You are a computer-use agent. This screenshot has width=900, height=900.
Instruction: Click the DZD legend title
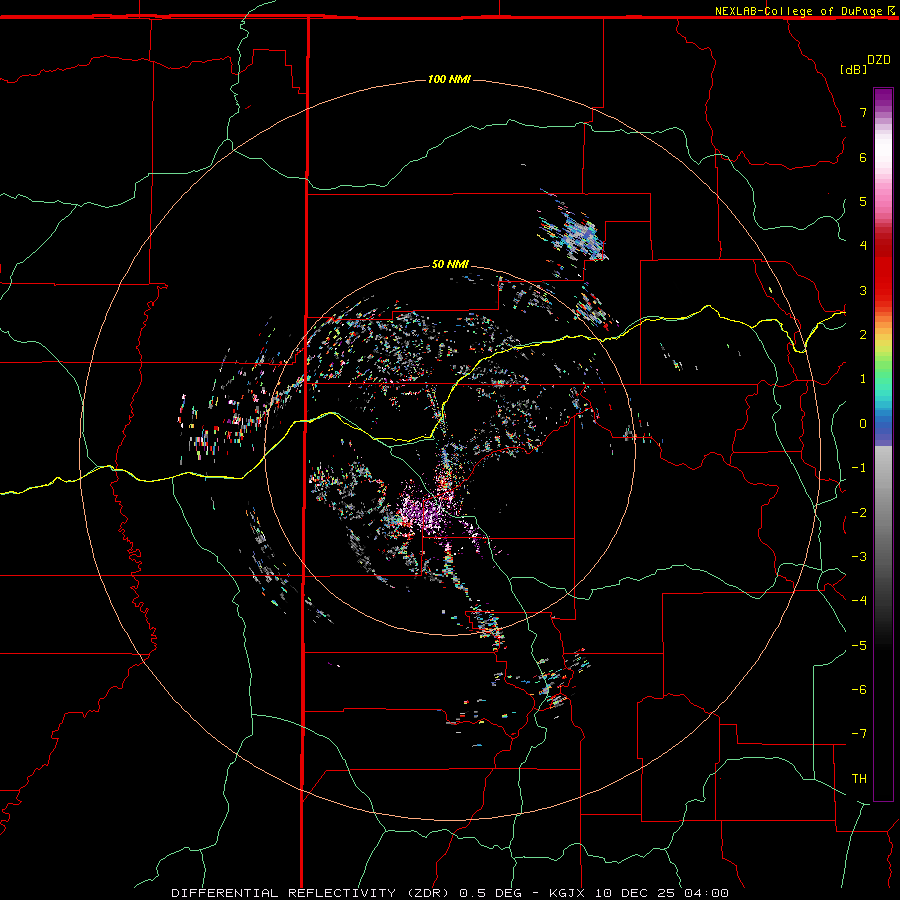[879, 60]
